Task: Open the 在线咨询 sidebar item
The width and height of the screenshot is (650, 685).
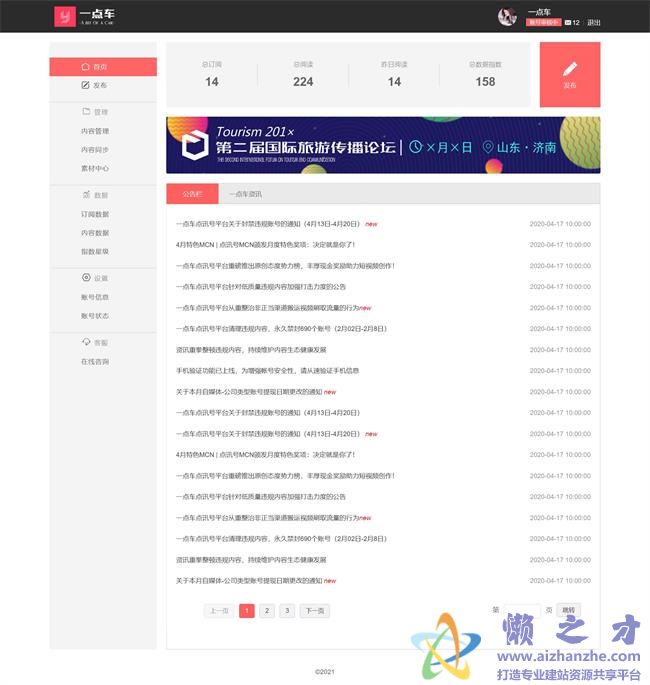Action: tap(95, 361)
